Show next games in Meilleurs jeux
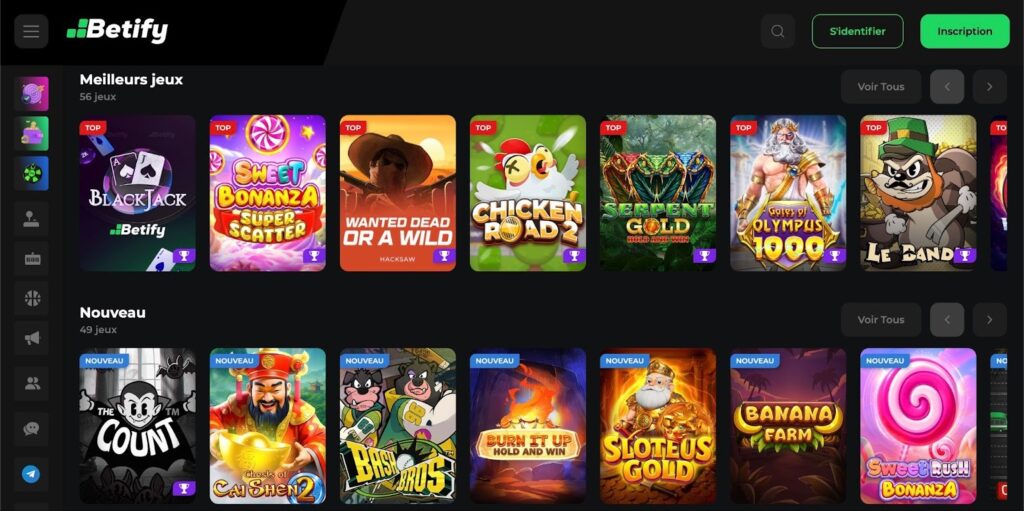Viewport: 1024px width, 511px height. pyautogui.click(x=989, y=87)
